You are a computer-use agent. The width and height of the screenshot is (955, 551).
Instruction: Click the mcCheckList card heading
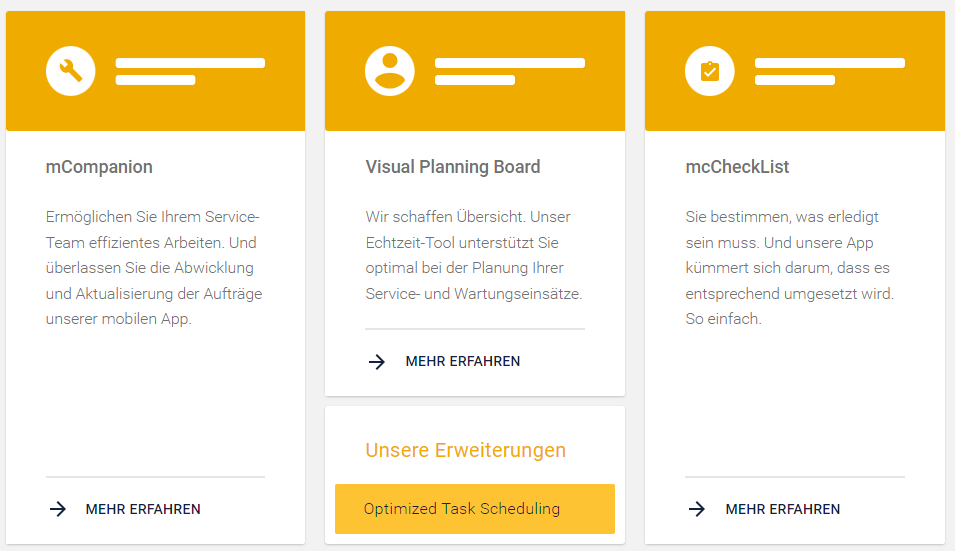tap(737, 167)
